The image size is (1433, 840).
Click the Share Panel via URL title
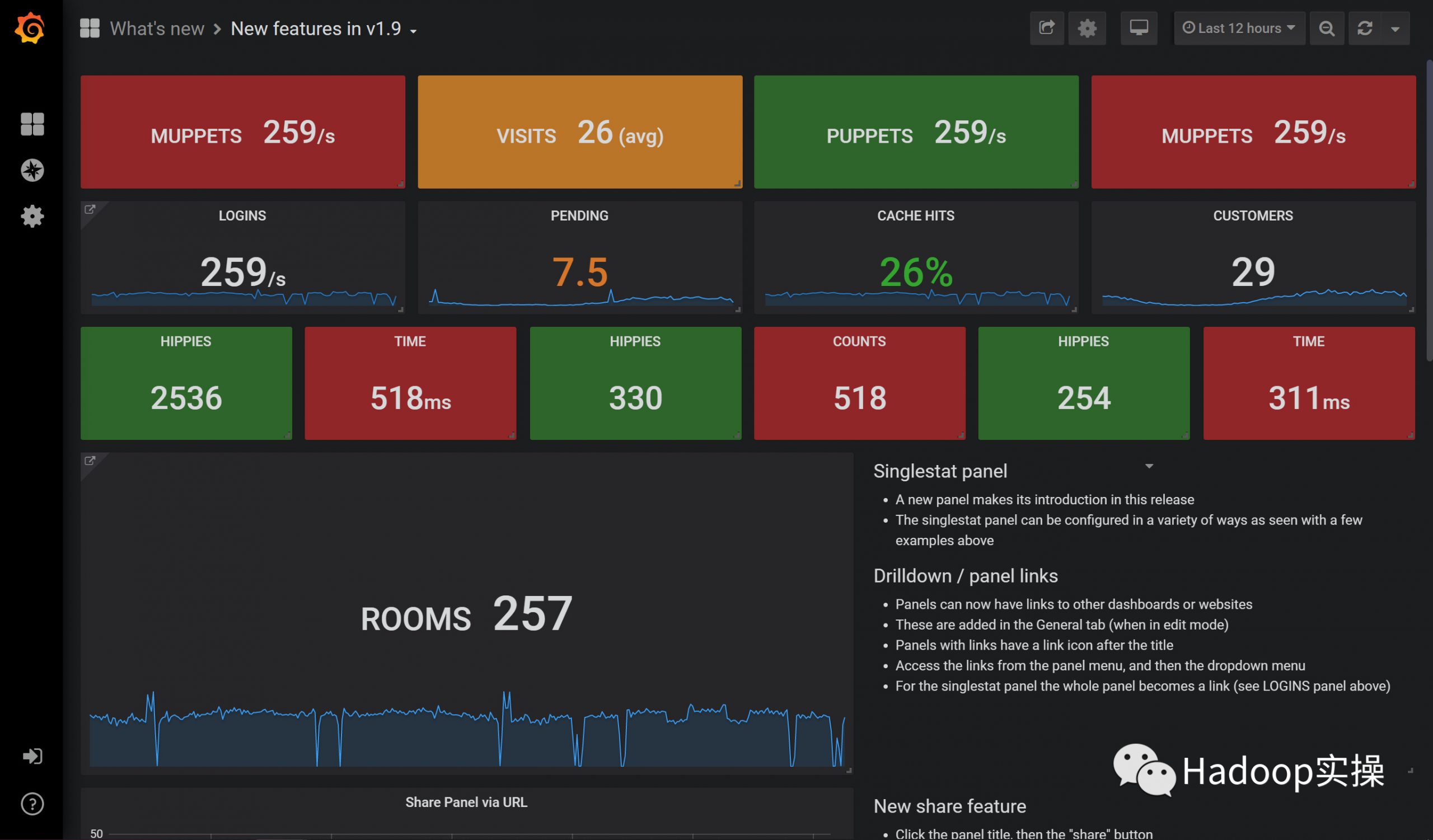click(466, 802)
